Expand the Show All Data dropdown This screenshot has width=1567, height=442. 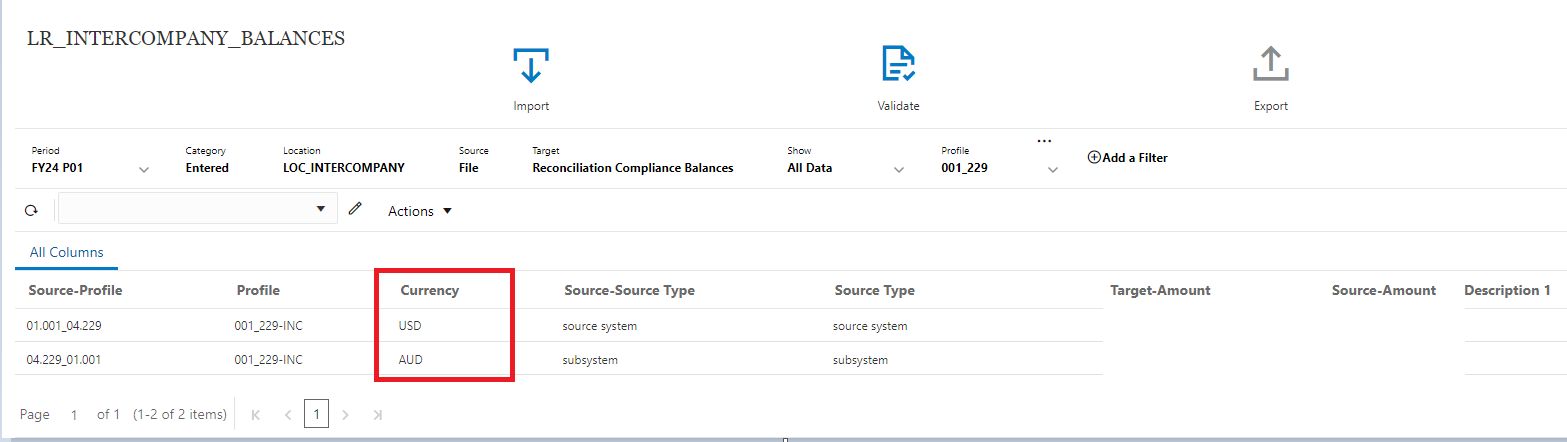(x=899, y=170)
